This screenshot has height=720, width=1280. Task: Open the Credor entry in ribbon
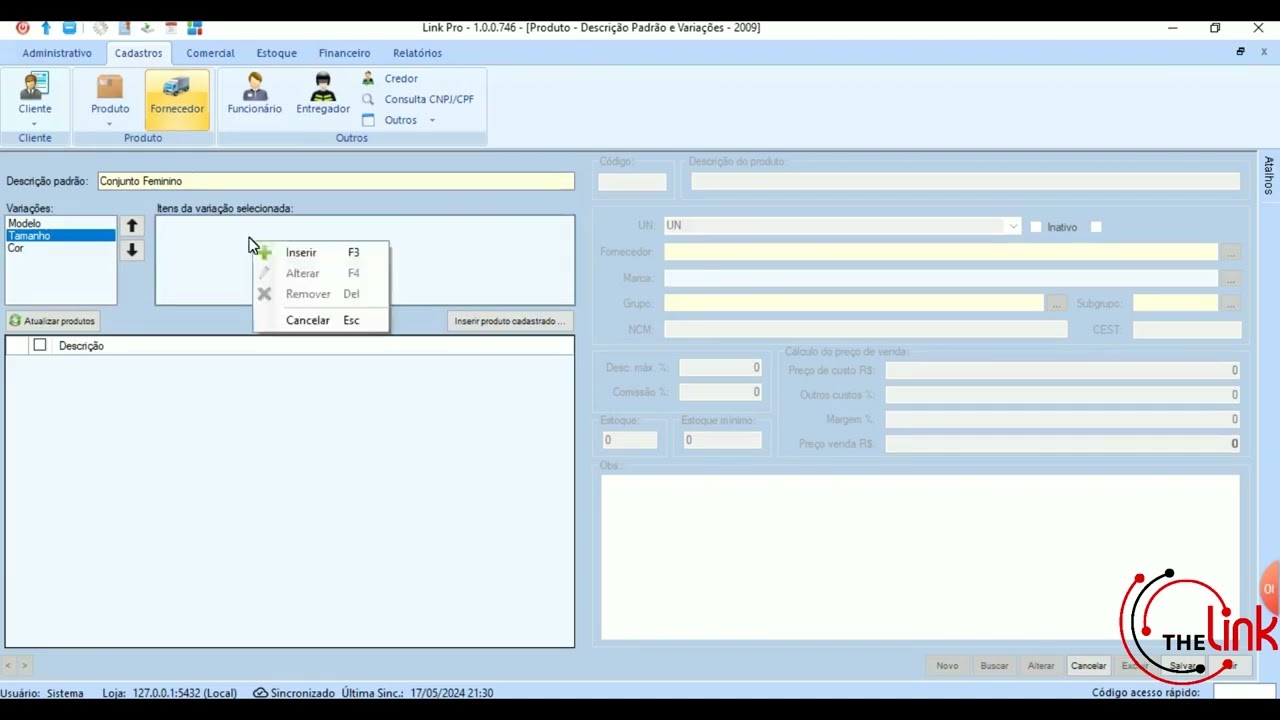pos(390,78)
